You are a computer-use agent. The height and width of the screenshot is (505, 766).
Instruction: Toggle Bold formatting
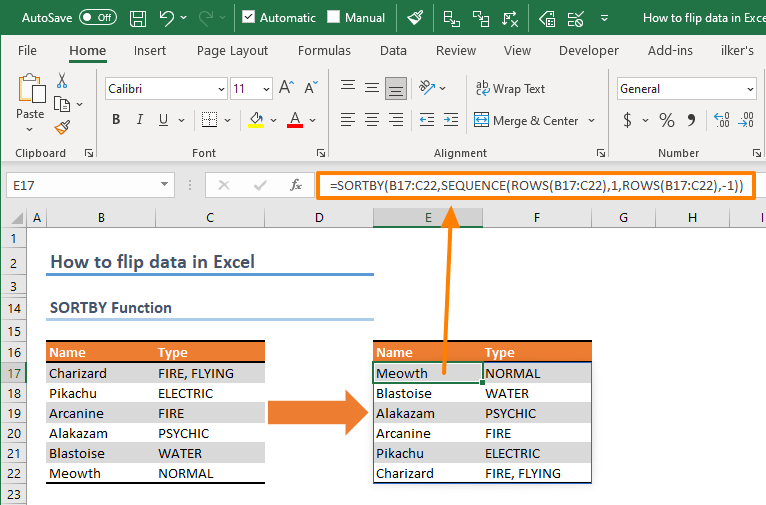point(116,120)
